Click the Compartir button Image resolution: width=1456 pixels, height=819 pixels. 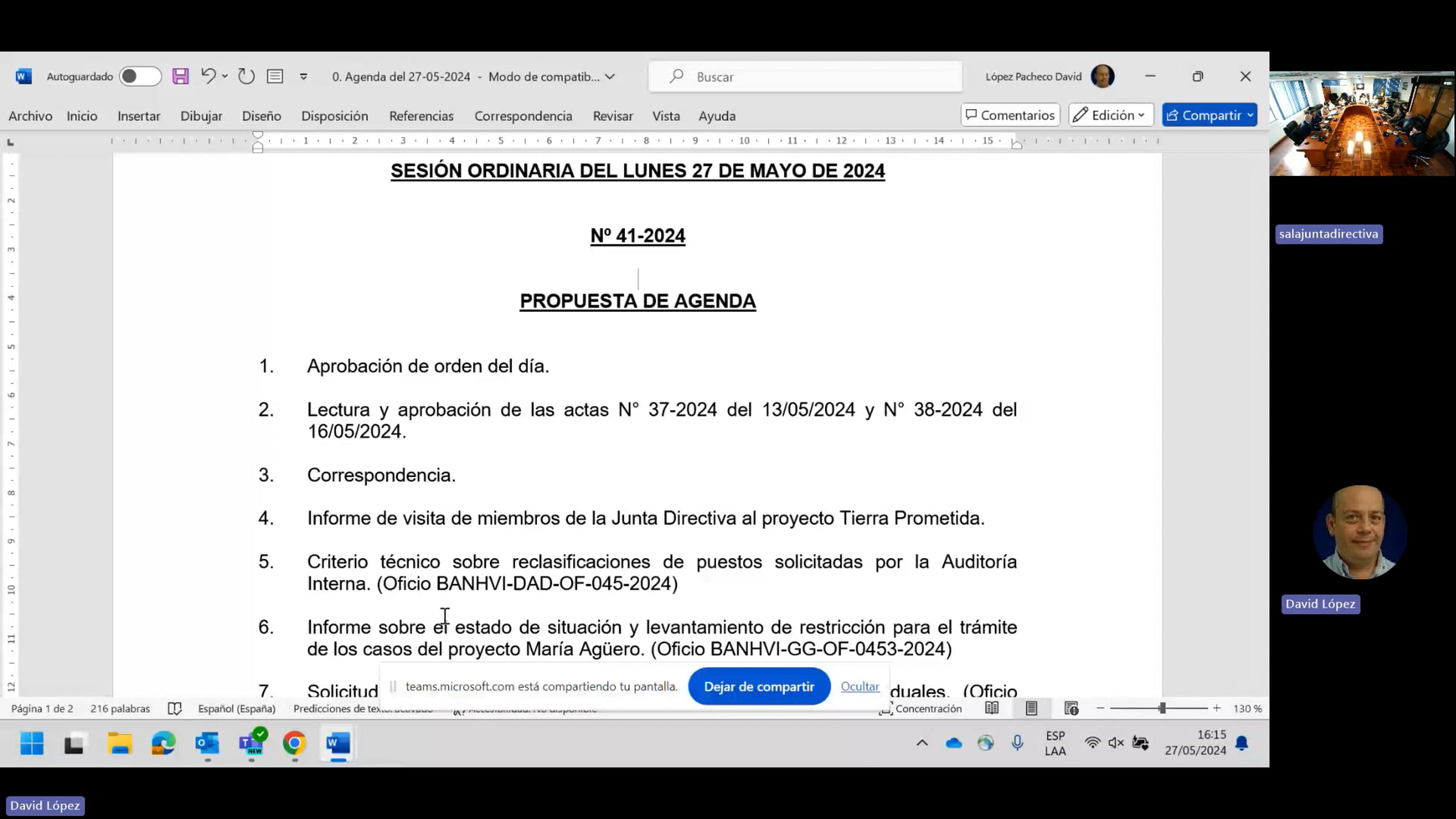(x=1209, y=115)
